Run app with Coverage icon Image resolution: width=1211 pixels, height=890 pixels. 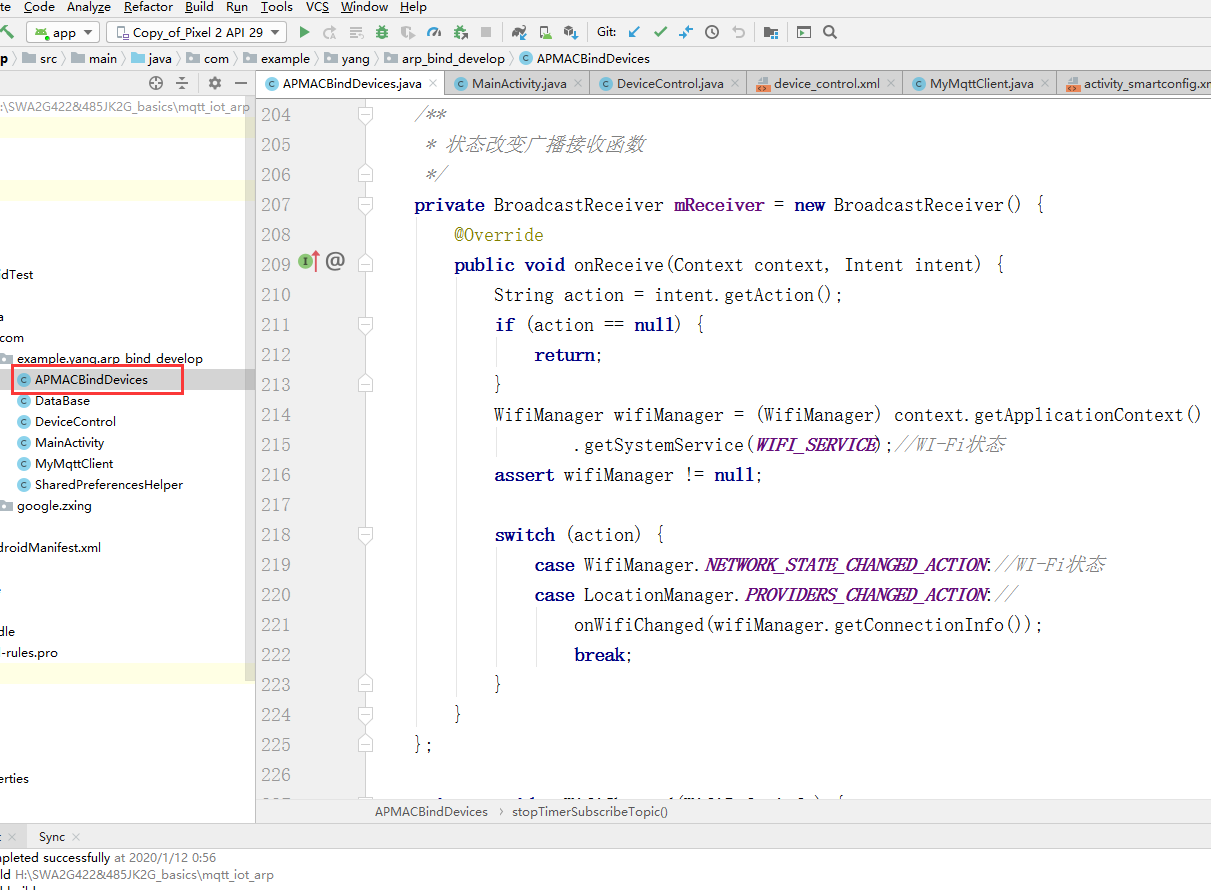[408, 32]
